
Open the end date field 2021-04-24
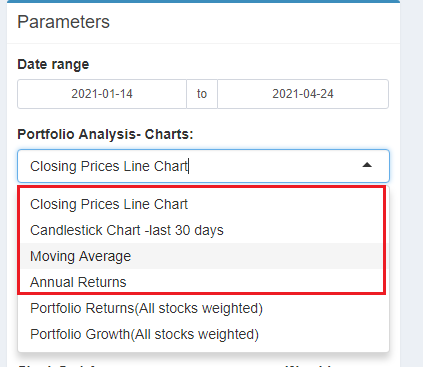[303, 94]
